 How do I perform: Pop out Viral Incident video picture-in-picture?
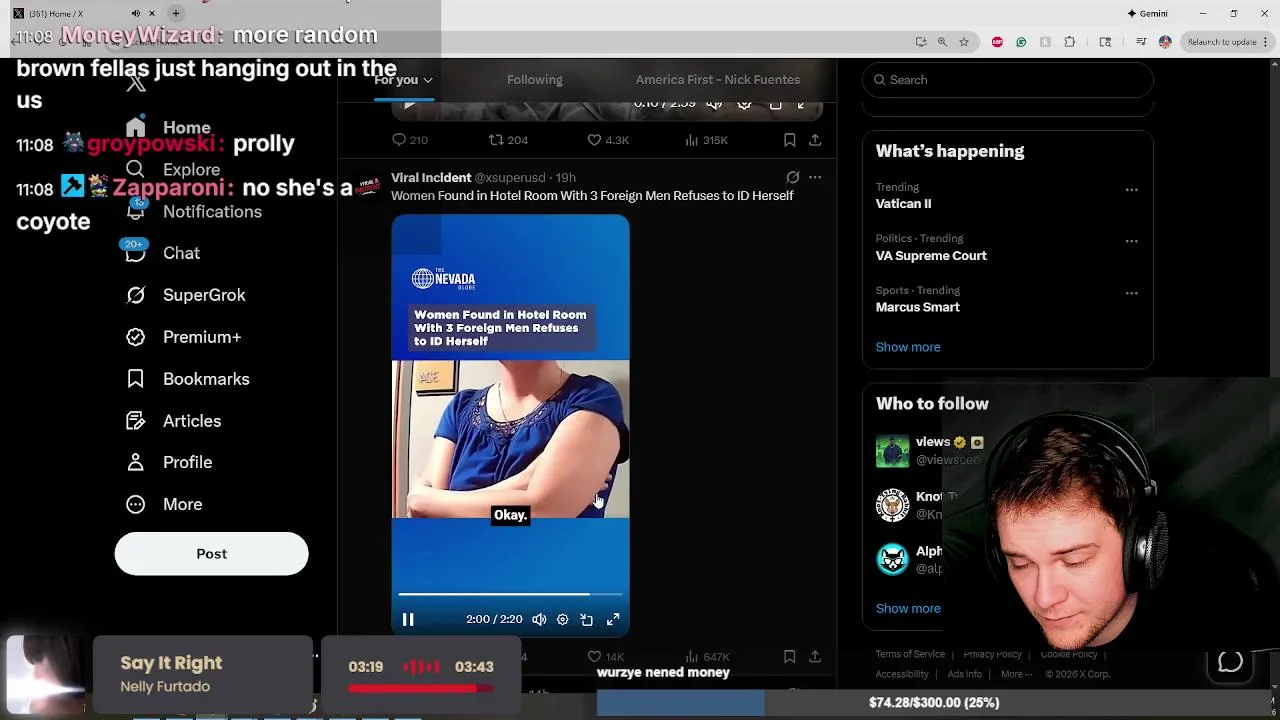click(x=587, y=620)
